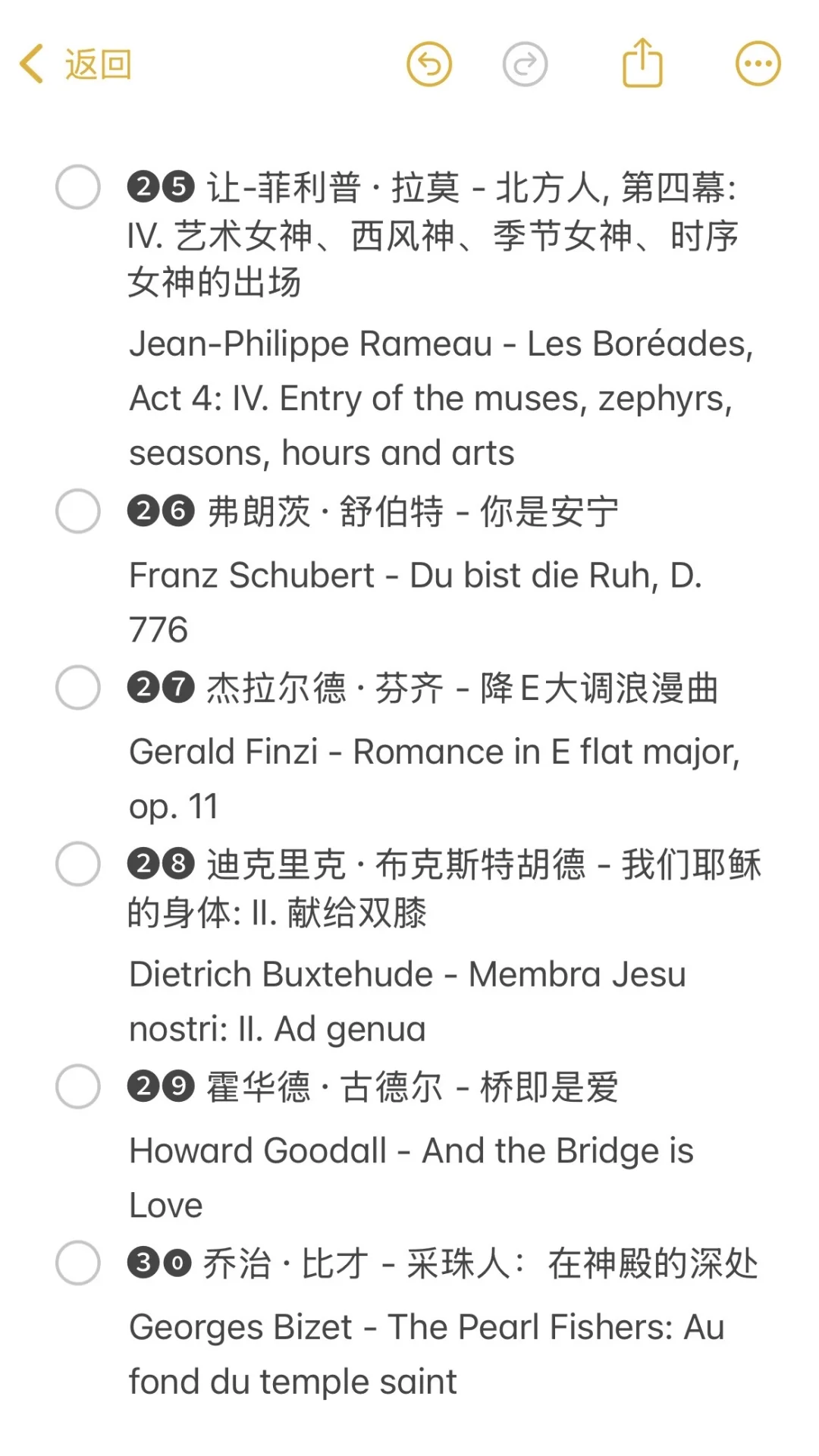Check off item 30 Bizet Pearl Fishers

pyautogui.click(x=78, y=1263)
